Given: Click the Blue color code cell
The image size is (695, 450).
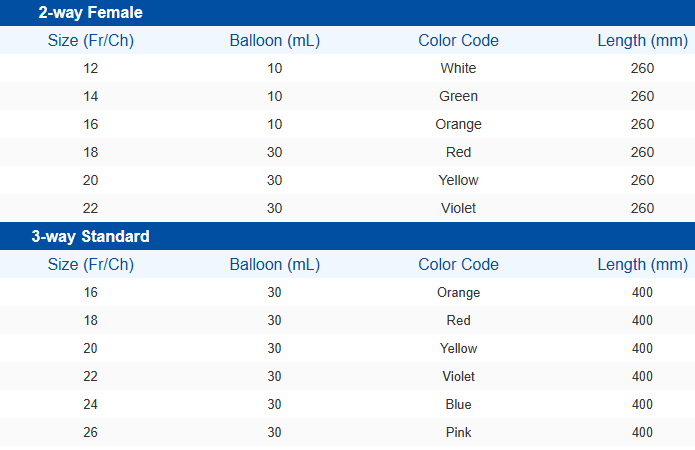Looking at the screenshot, I should coord(458,405).
